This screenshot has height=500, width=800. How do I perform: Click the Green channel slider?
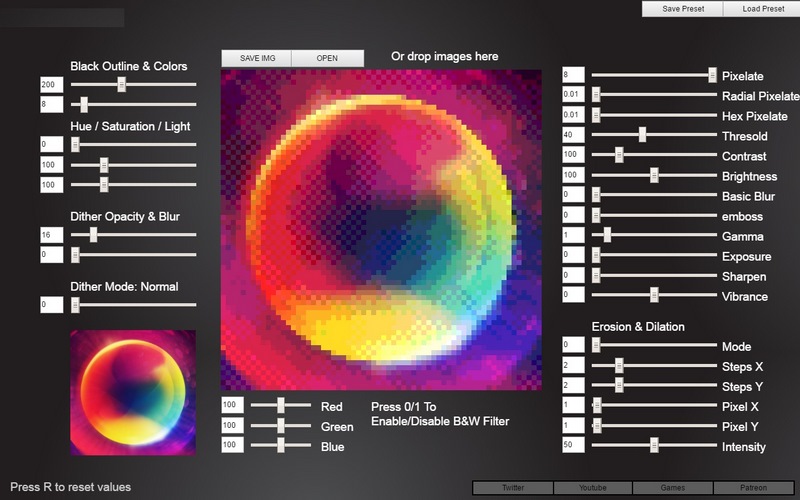tap(281, 425)
